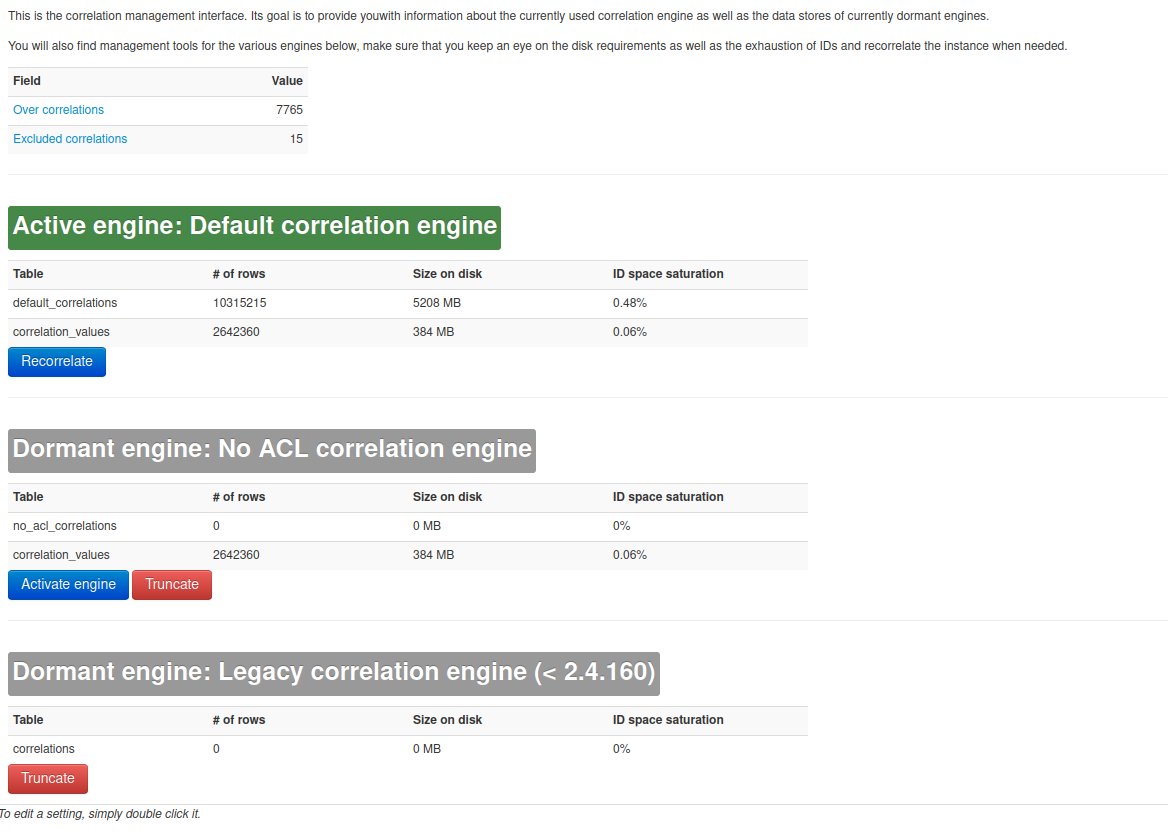Click 0% saturation in Legacy correlations row
1168x839 pixels.
tap(621, 748)
